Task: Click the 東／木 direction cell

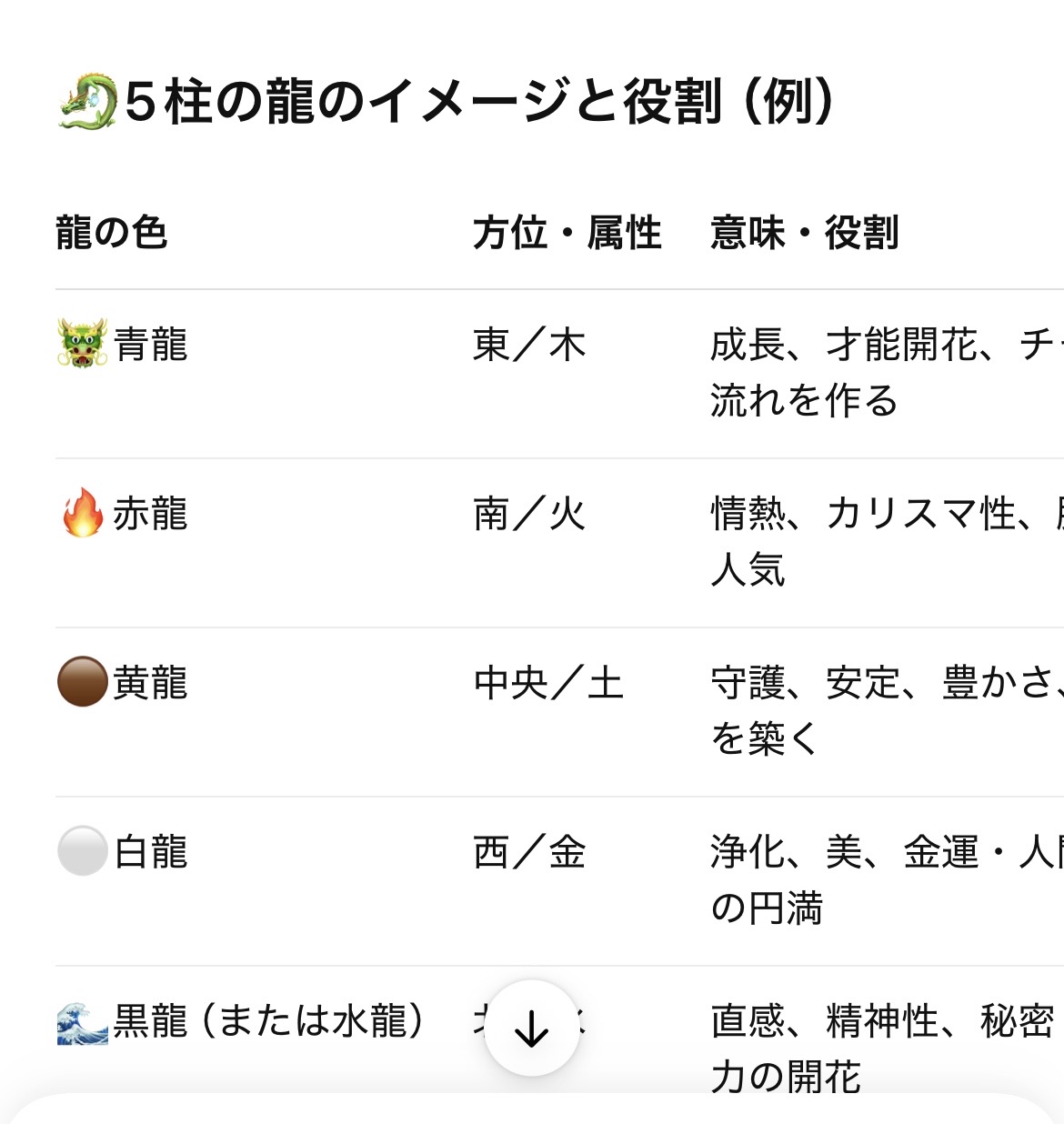Action: click(x=529, y=345)
